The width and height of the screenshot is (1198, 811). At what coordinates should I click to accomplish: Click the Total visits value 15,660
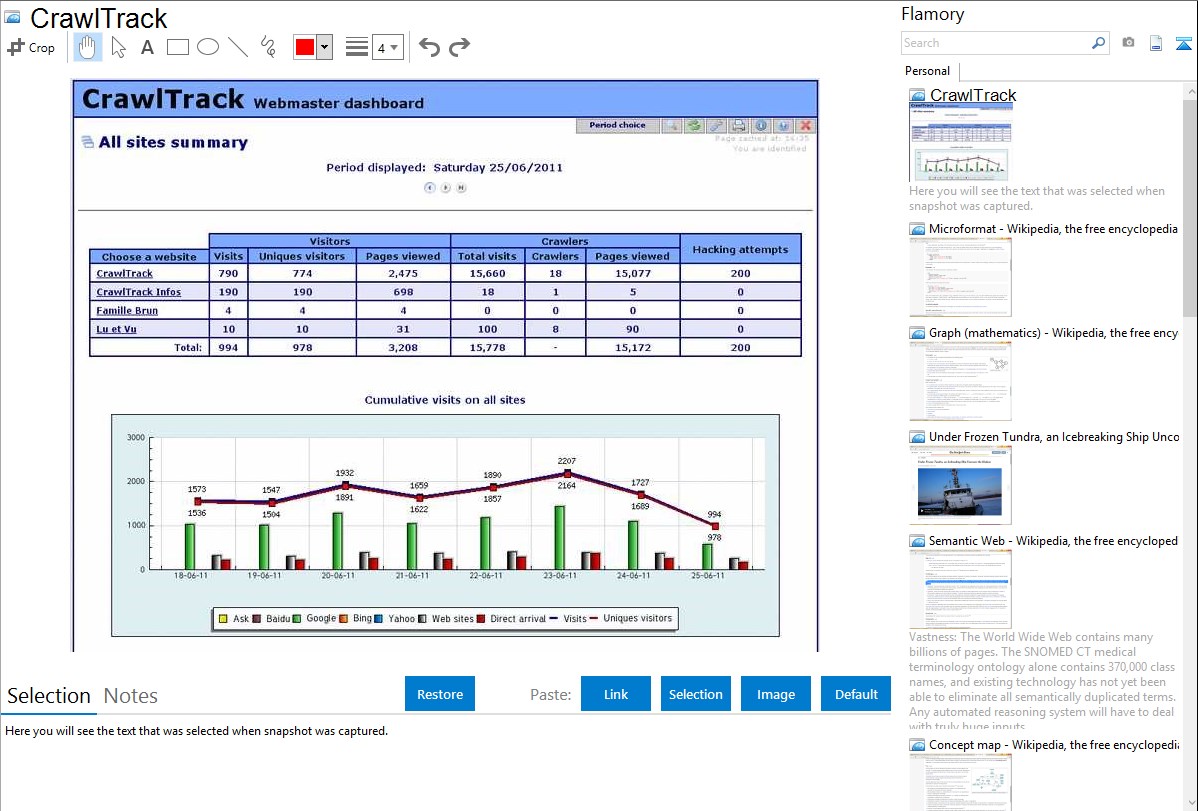pyautogui.click(x=487, y=274)
